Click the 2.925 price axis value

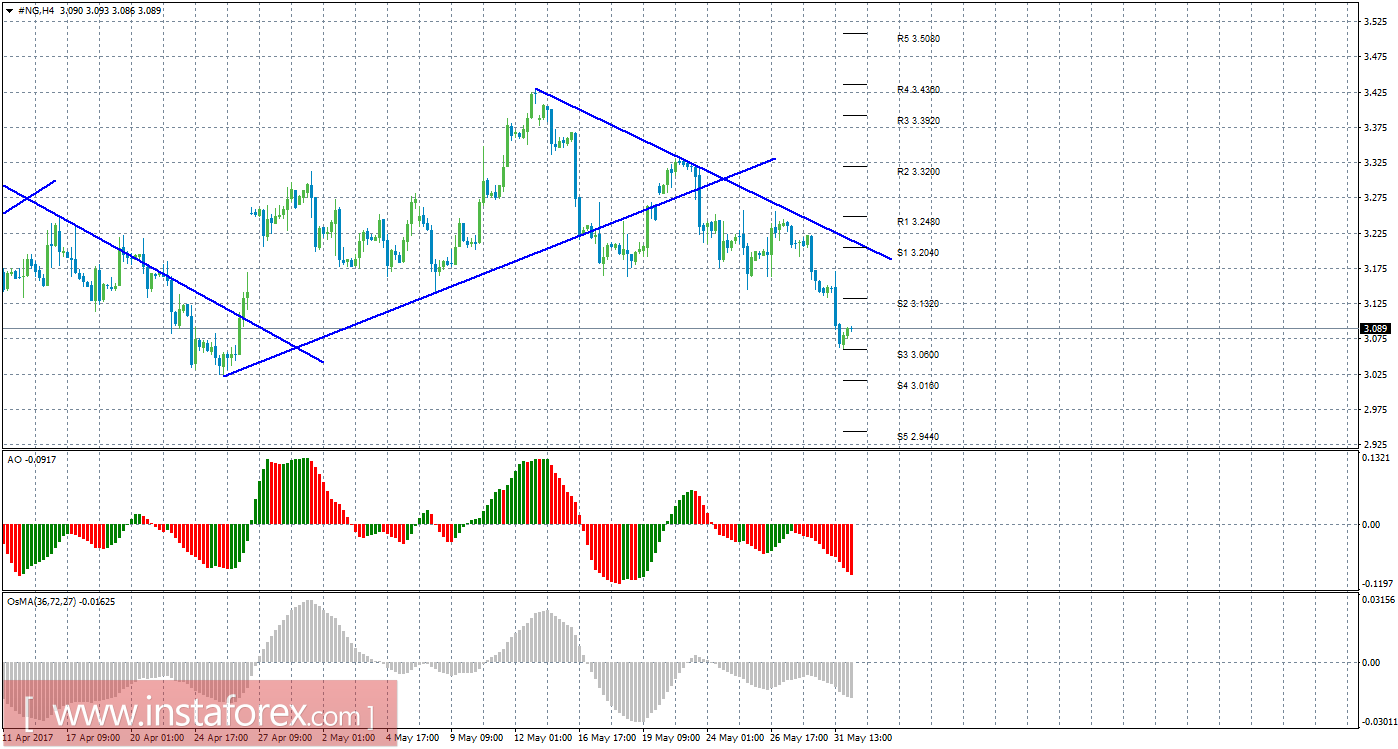(x=1374, y=444)
